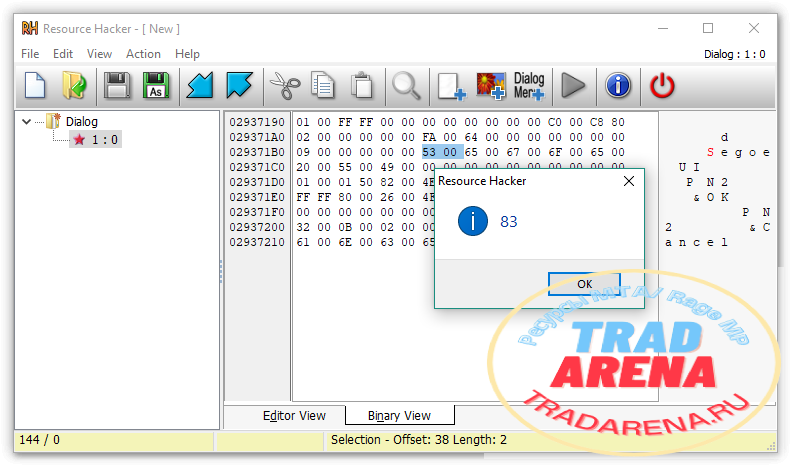Click address 02937210 in offset column
This screenshot has width=791, height=466.
257,242
